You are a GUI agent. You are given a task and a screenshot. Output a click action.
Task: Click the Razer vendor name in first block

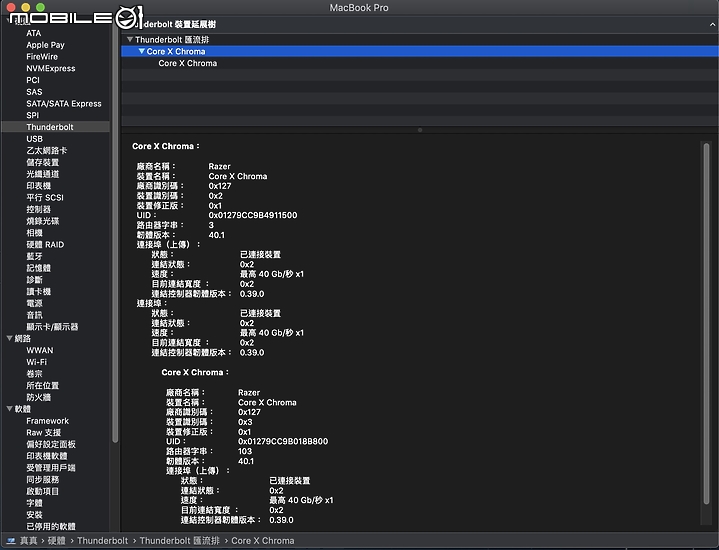(x=219, y=167)
